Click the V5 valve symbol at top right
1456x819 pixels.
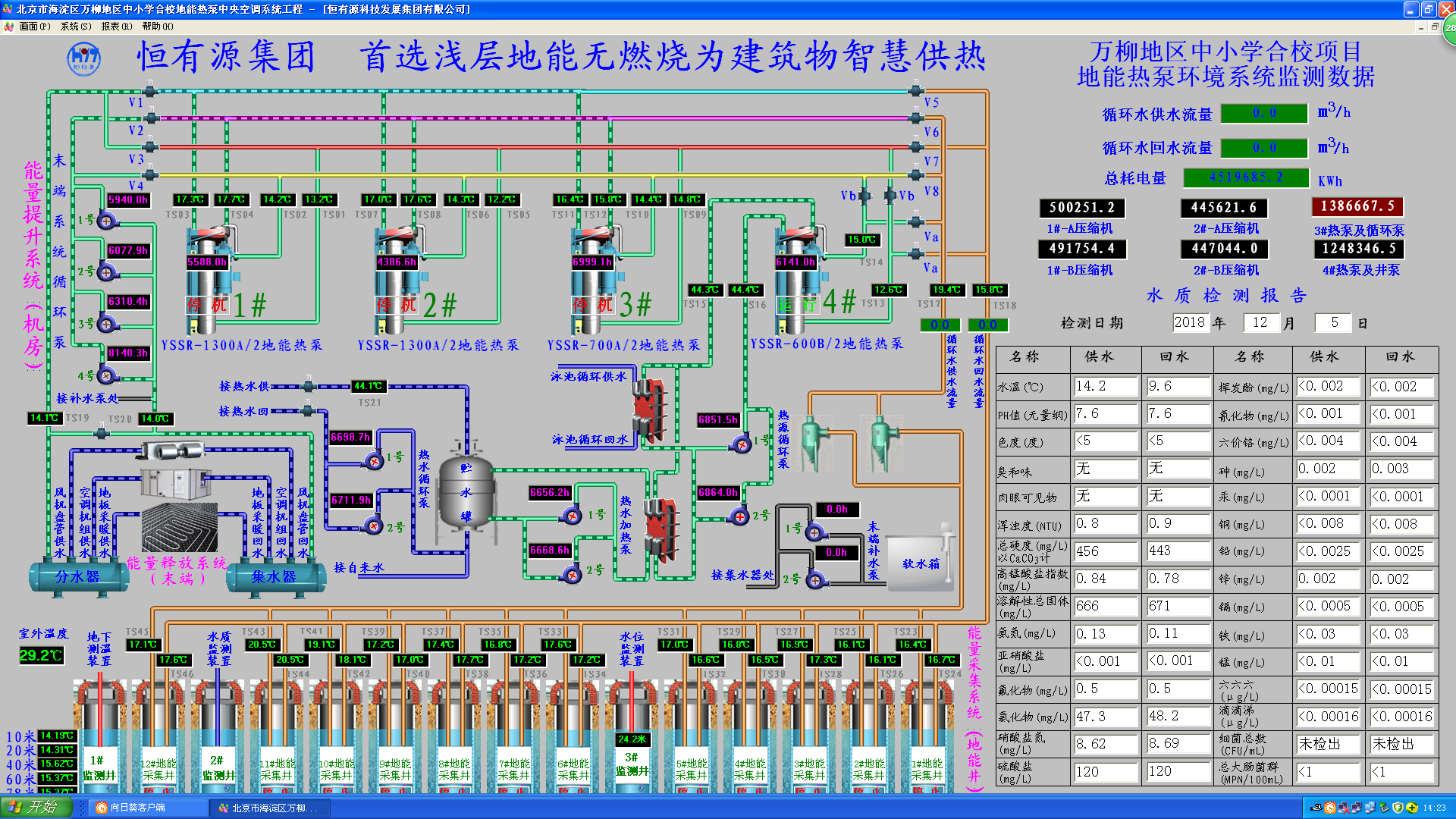915,92
